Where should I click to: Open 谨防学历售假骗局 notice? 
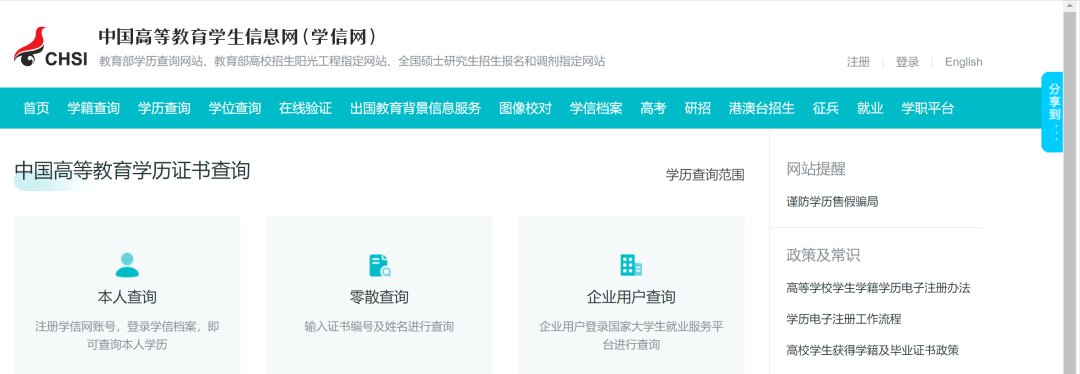click(x=832, y=202)
